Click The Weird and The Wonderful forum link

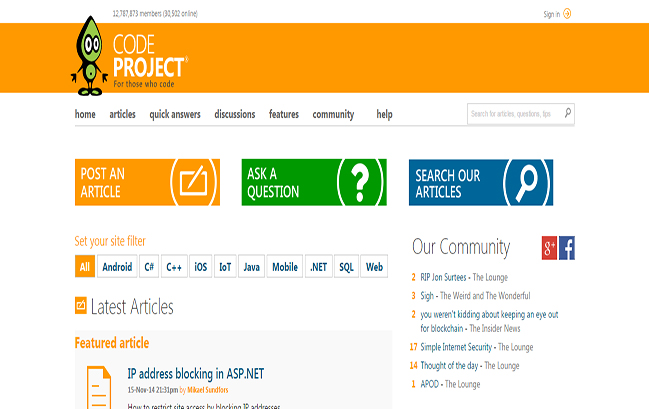(485, 296)
